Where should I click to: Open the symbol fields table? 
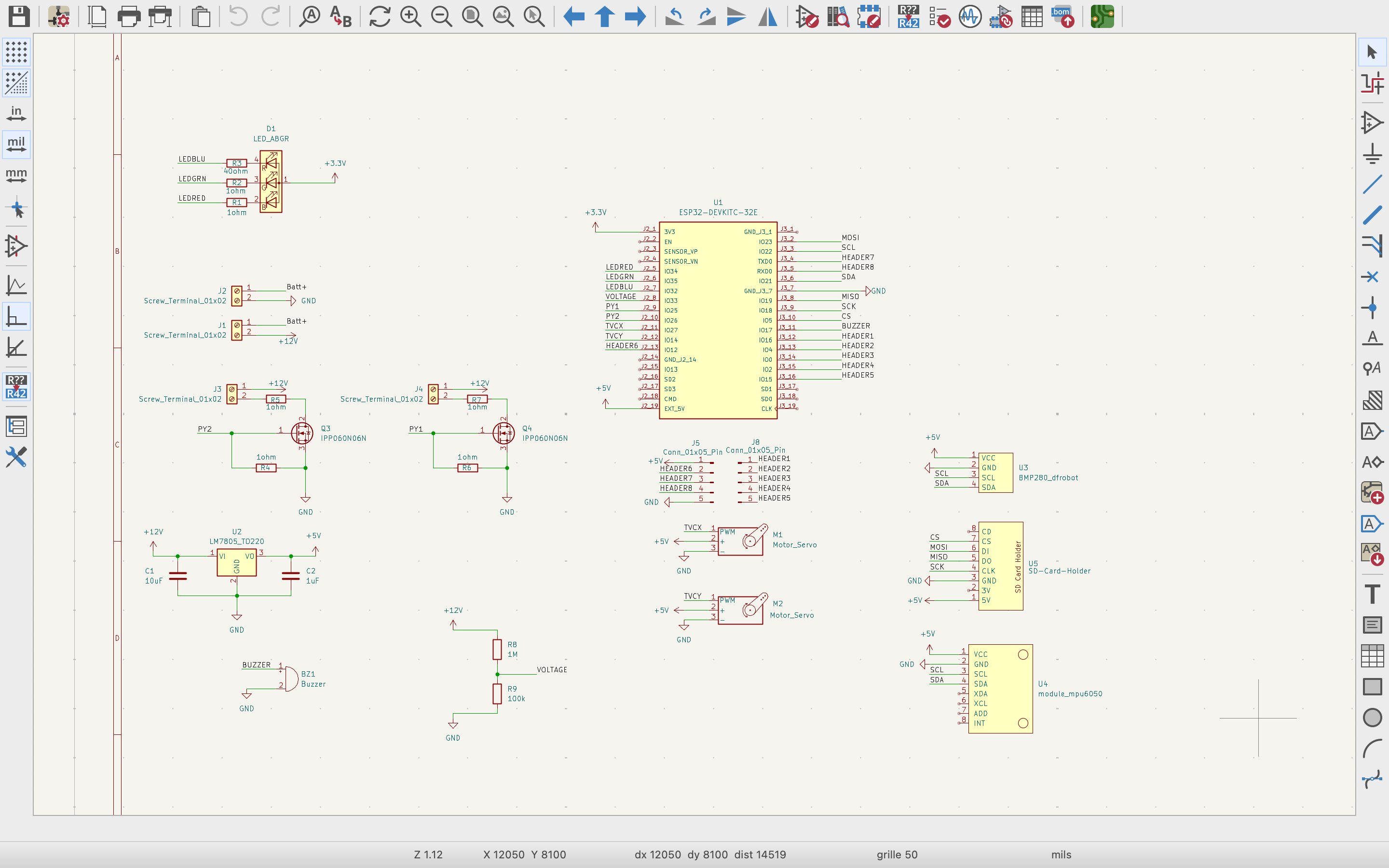point(1032,17)
